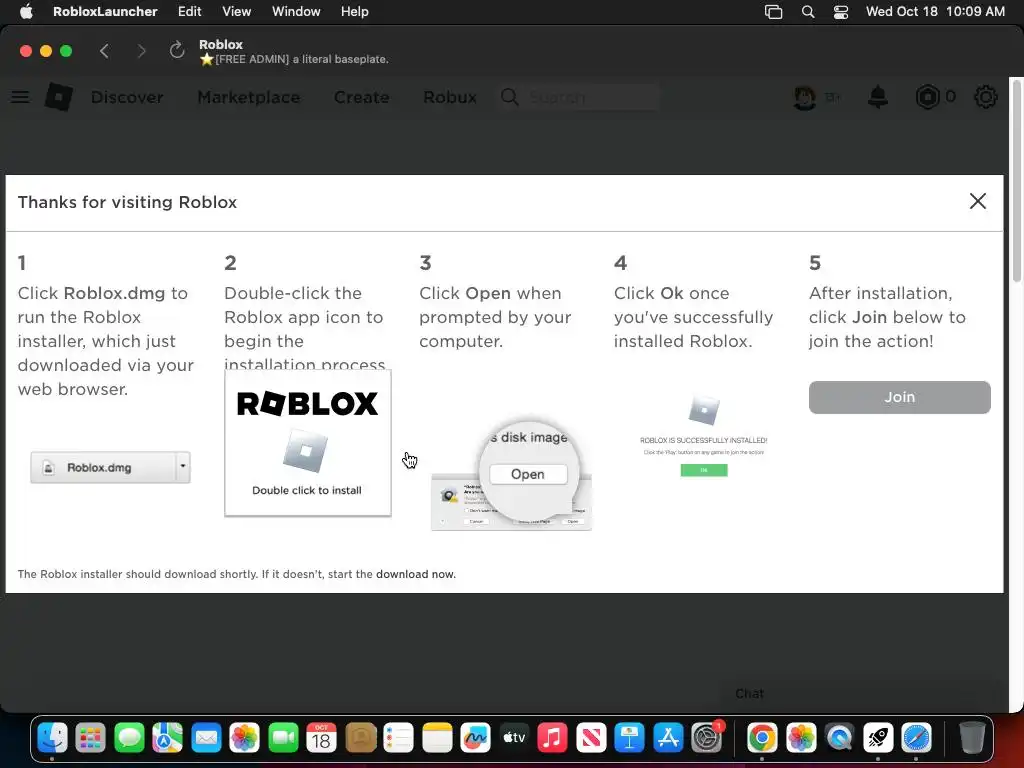The width and height of the screenshot is (1024, 768).
Task: Open Calendar from the dock
Action: [322, 739]
